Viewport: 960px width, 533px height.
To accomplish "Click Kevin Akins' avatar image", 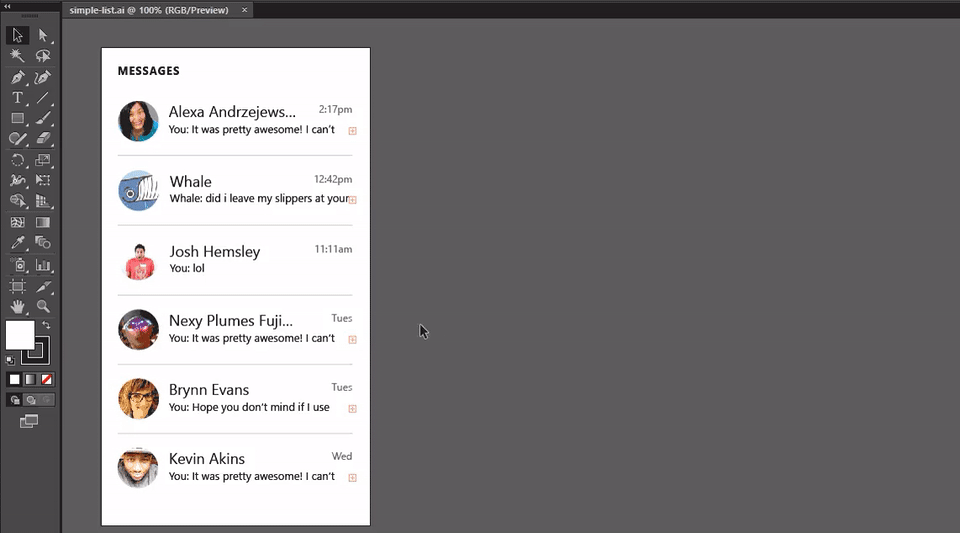I will 138,467.
